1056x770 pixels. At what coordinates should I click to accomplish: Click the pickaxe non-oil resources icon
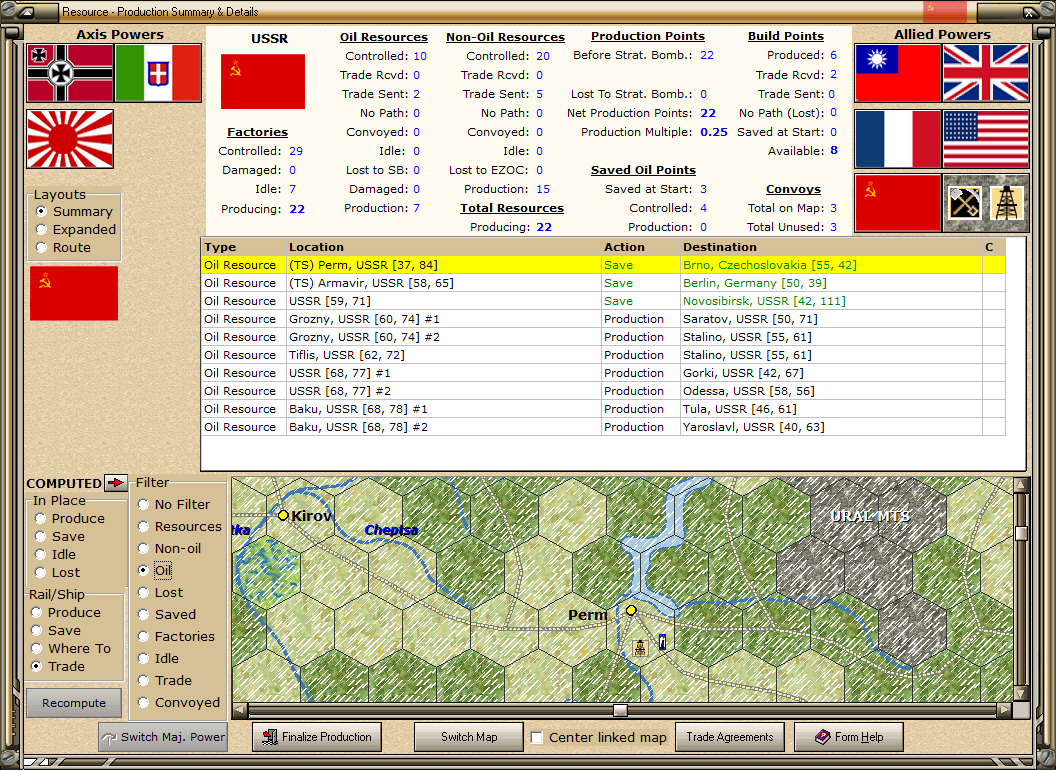962,203
